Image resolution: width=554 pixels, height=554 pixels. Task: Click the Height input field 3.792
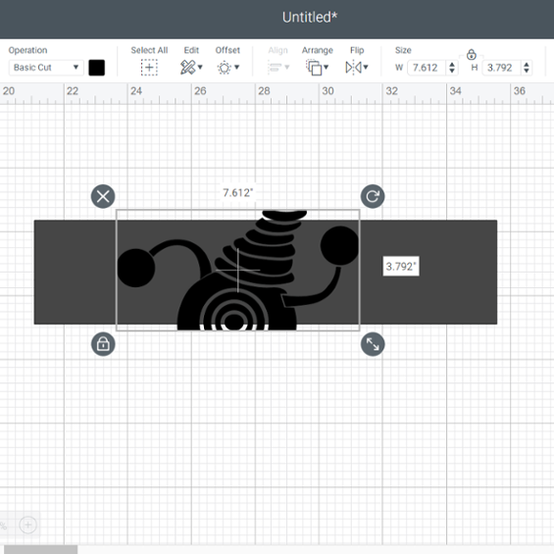501,67
